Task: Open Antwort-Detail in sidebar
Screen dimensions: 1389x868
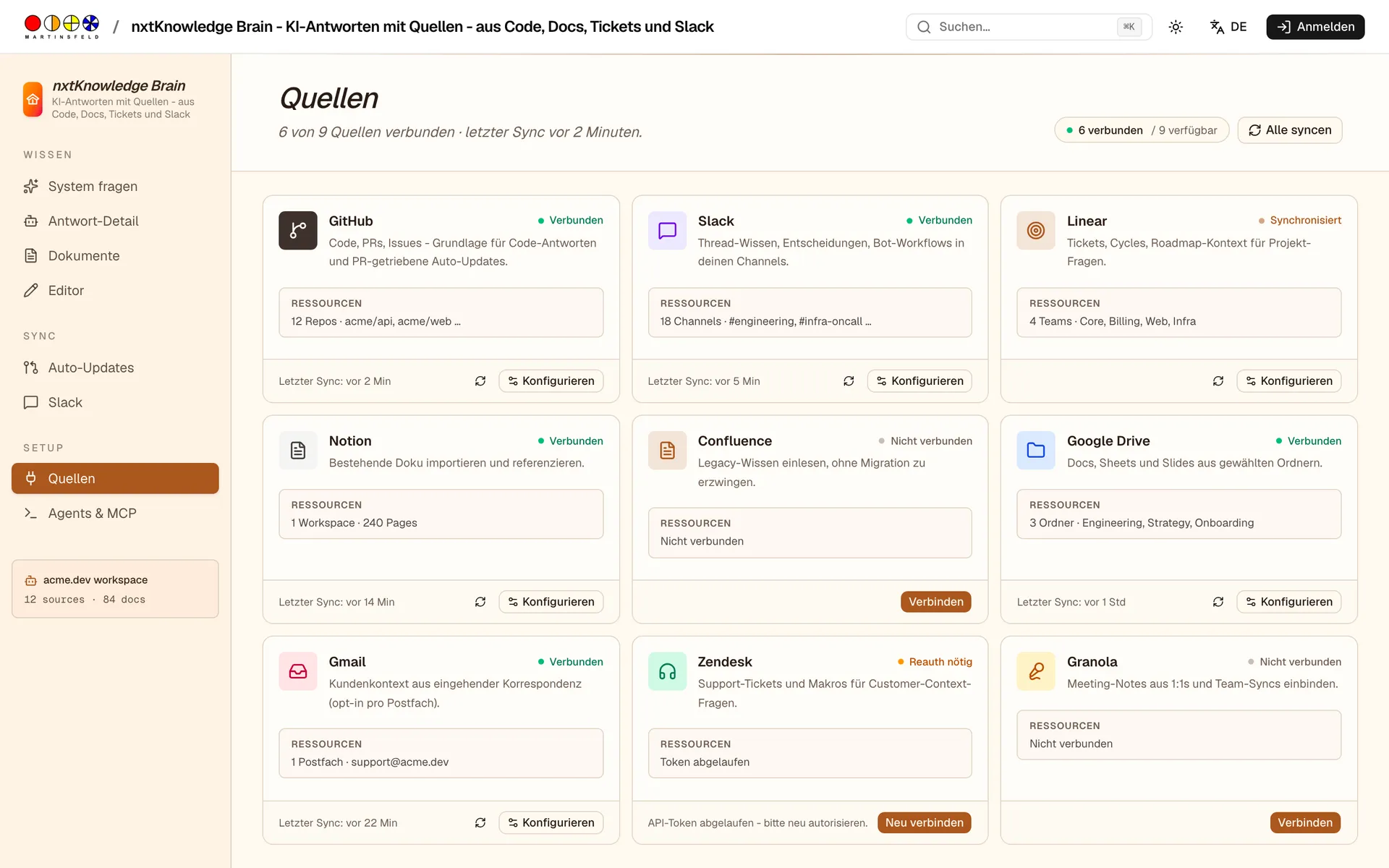Action: click(x=116, y=221)
